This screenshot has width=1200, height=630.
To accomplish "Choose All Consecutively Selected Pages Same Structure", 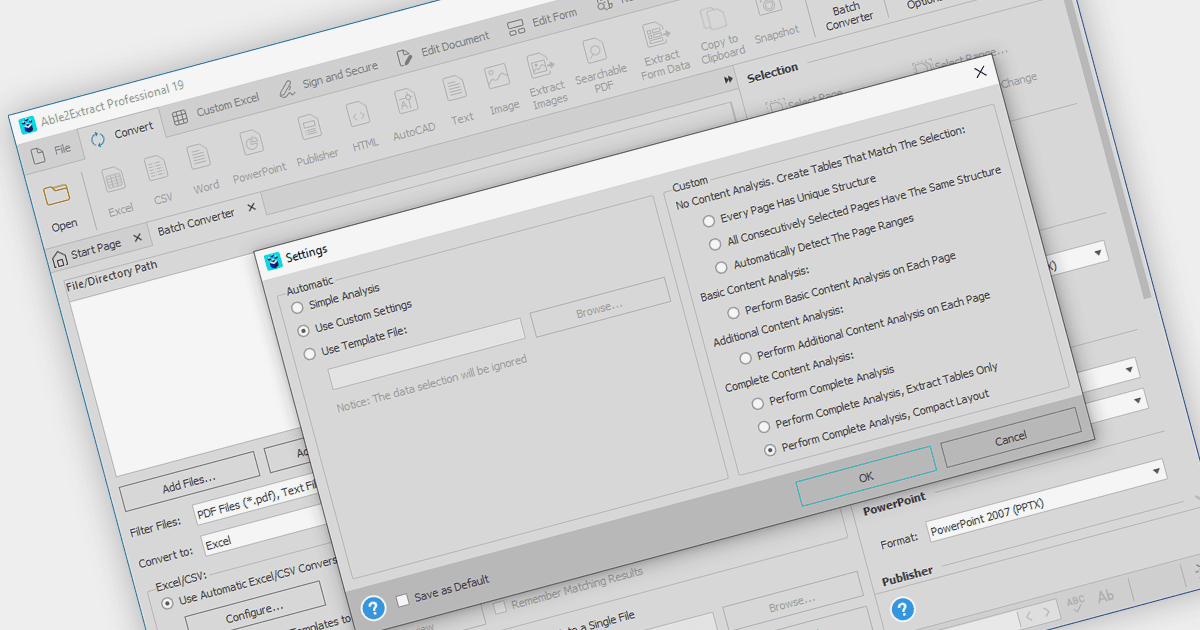I will pos(715,244).
